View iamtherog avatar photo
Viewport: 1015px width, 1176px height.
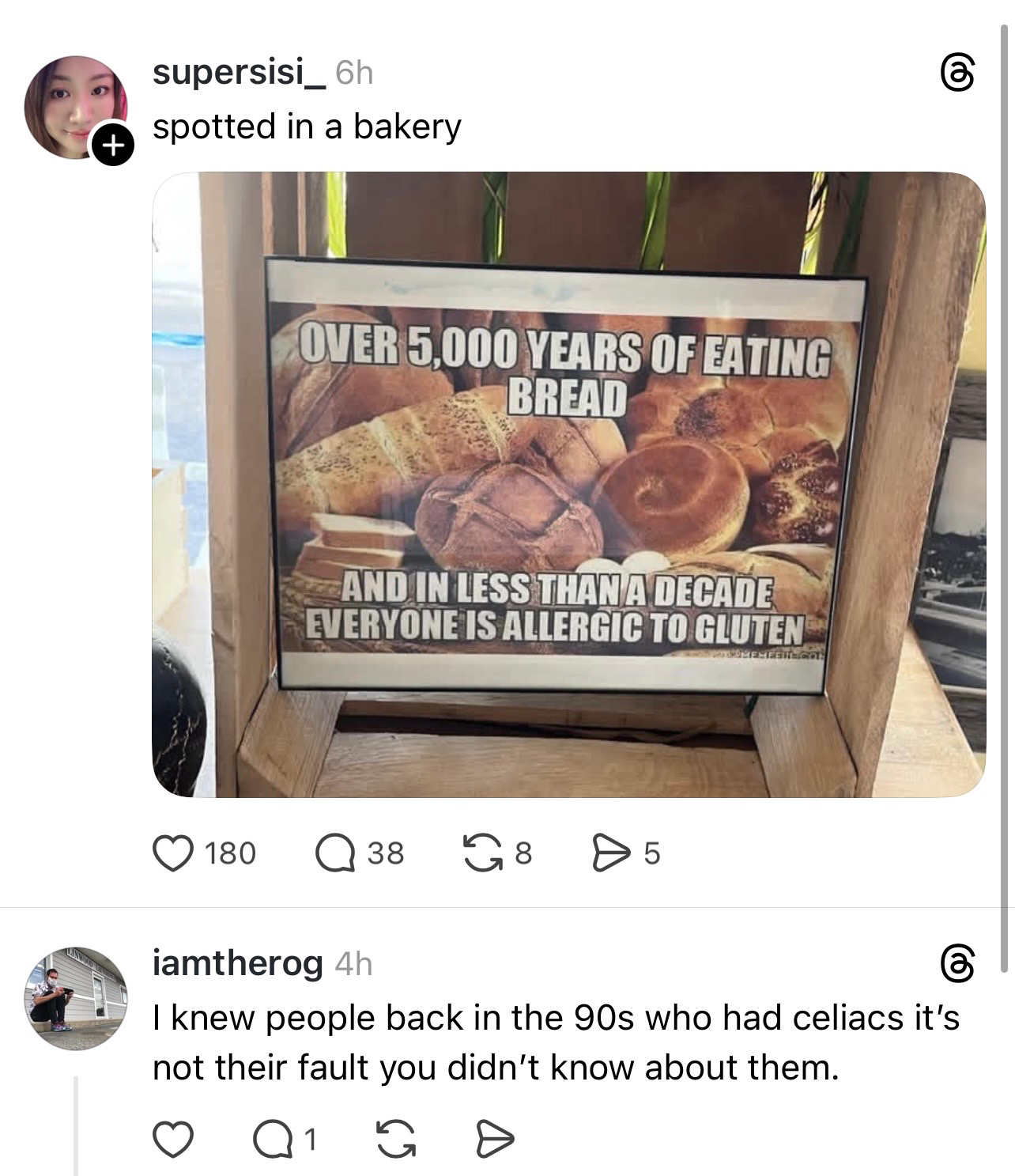point(75,998)
